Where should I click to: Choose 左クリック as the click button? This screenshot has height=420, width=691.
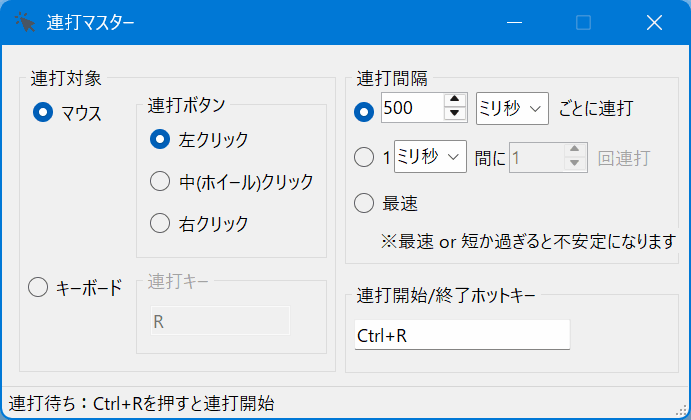[x=160, y=139]
